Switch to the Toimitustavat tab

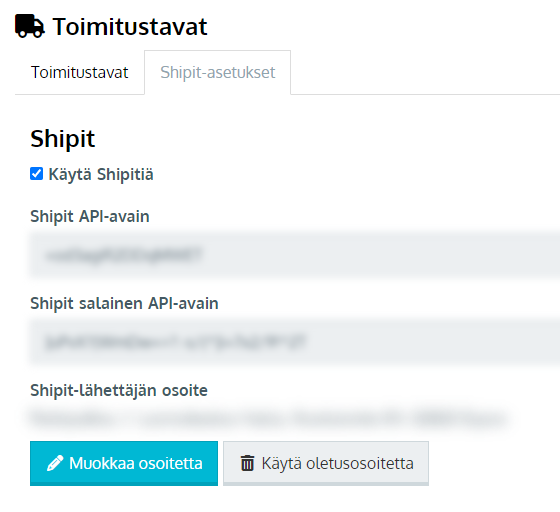click(x=79, y=72)
